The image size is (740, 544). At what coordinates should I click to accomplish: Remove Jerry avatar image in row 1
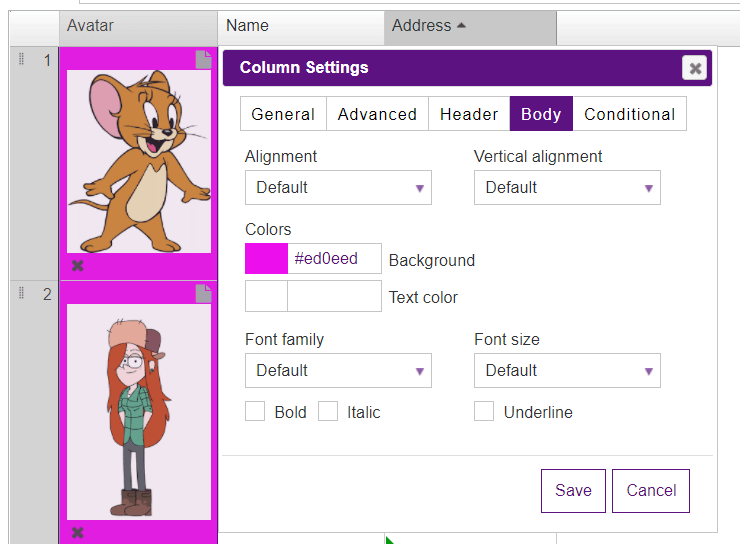click(x=77, y=266)
